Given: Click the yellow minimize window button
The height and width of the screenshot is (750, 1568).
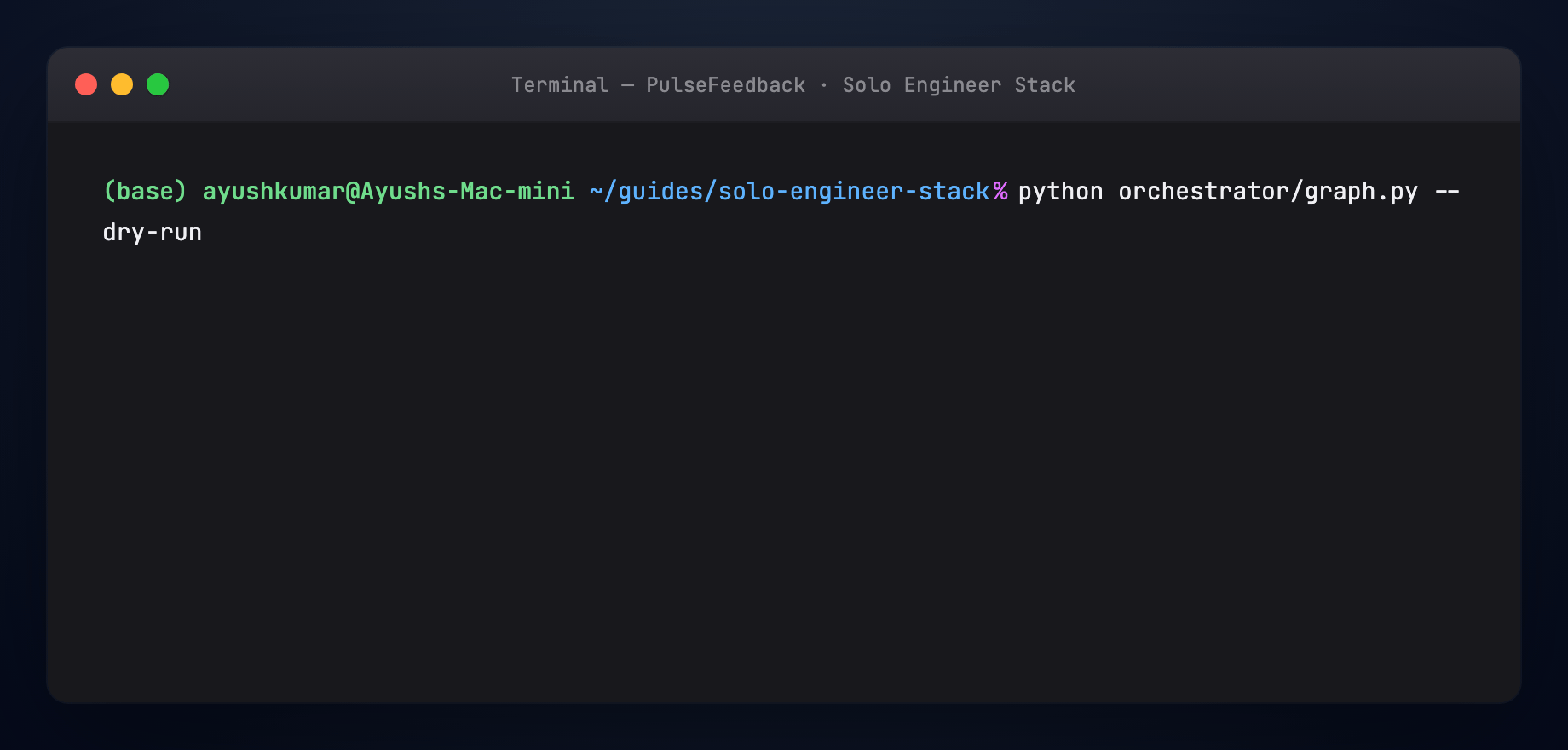Looking at the screenshot, I should (122, 84).
